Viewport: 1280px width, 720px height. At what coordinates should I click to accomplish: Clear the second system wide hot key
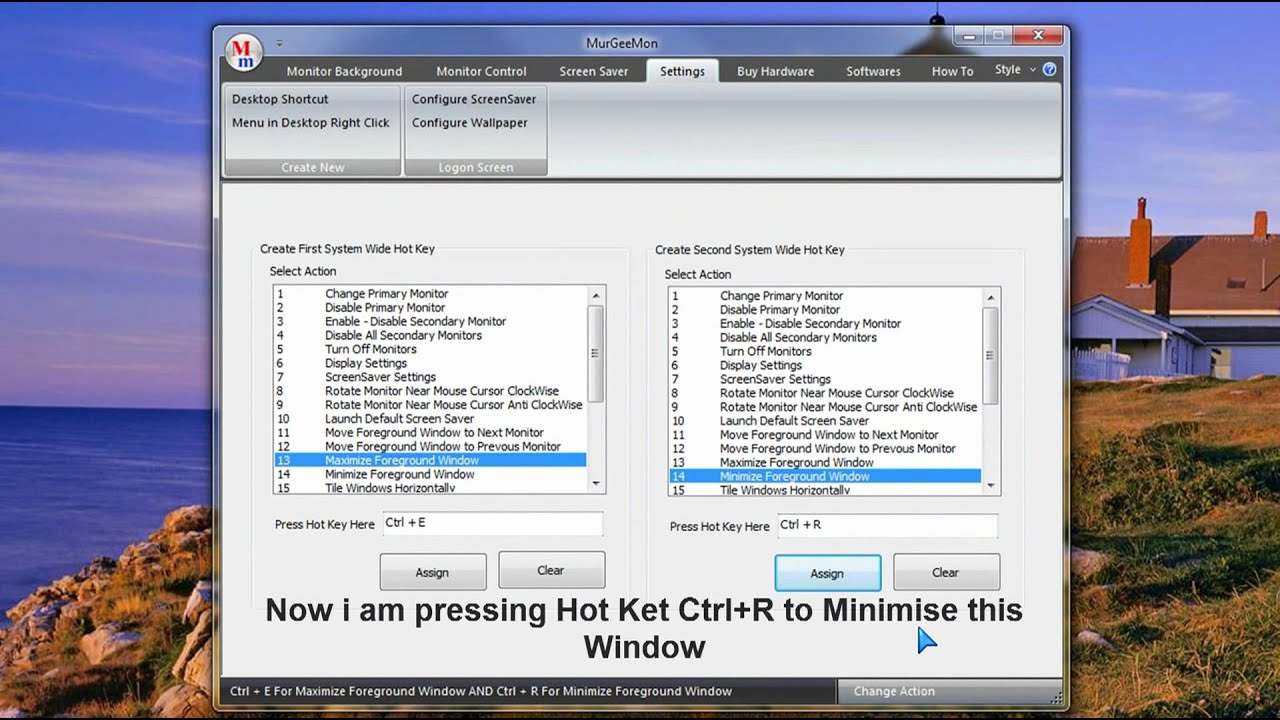coord(946,573)
